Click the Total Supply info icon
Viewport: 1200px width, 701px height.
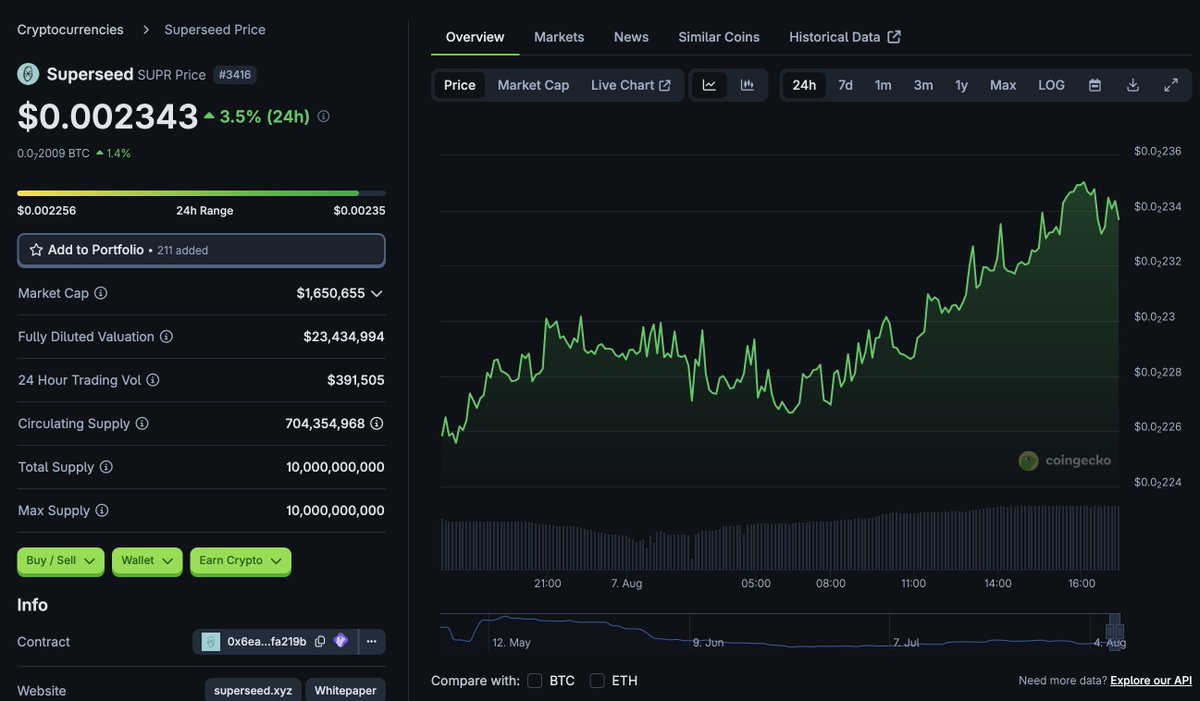[x=106, y=467]
